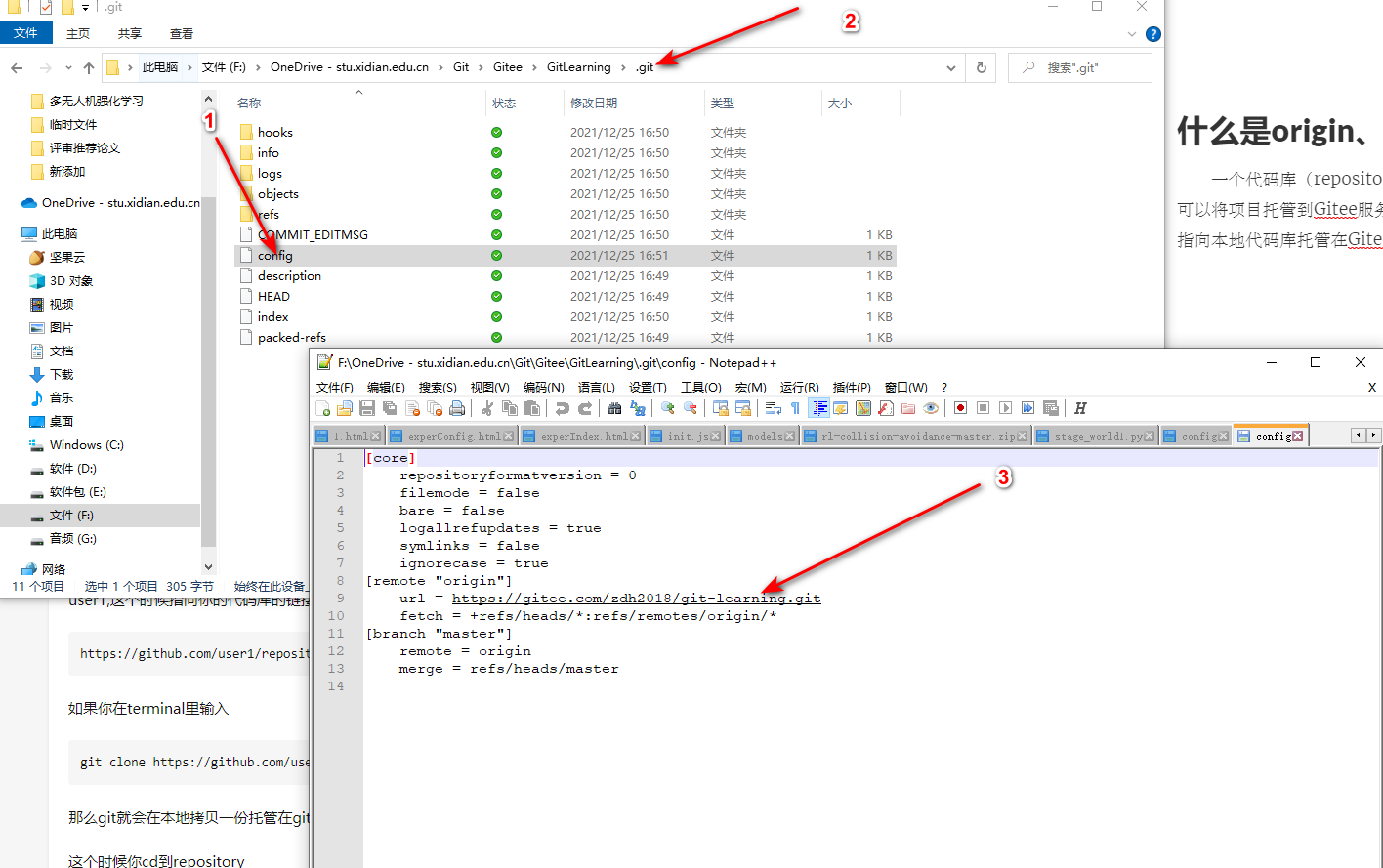1383x868 pixels.
Task: Click Explorer Up one level arrow
Action: [89, 68]
